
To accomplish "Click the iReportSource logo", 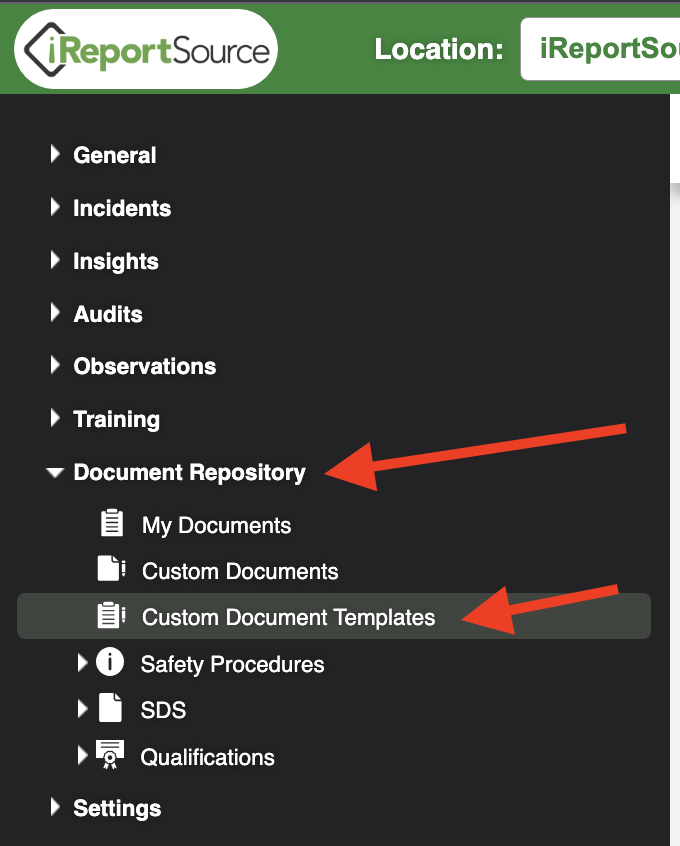I will [x=146, y=49].
